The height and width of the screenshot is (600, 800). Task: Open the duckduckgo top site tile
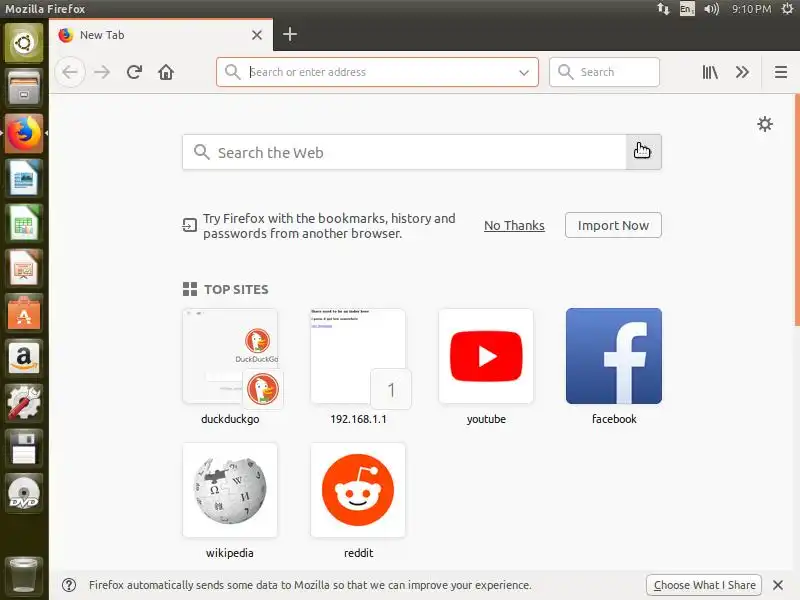pos(230,356)
